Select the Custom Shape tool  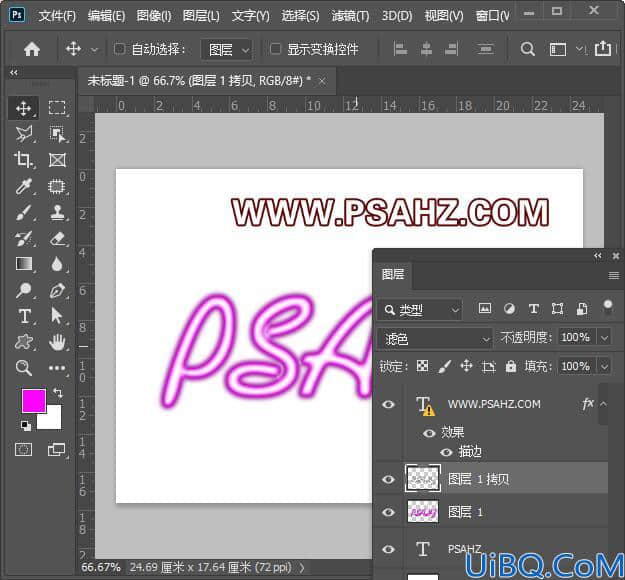(x=24, y=342)
